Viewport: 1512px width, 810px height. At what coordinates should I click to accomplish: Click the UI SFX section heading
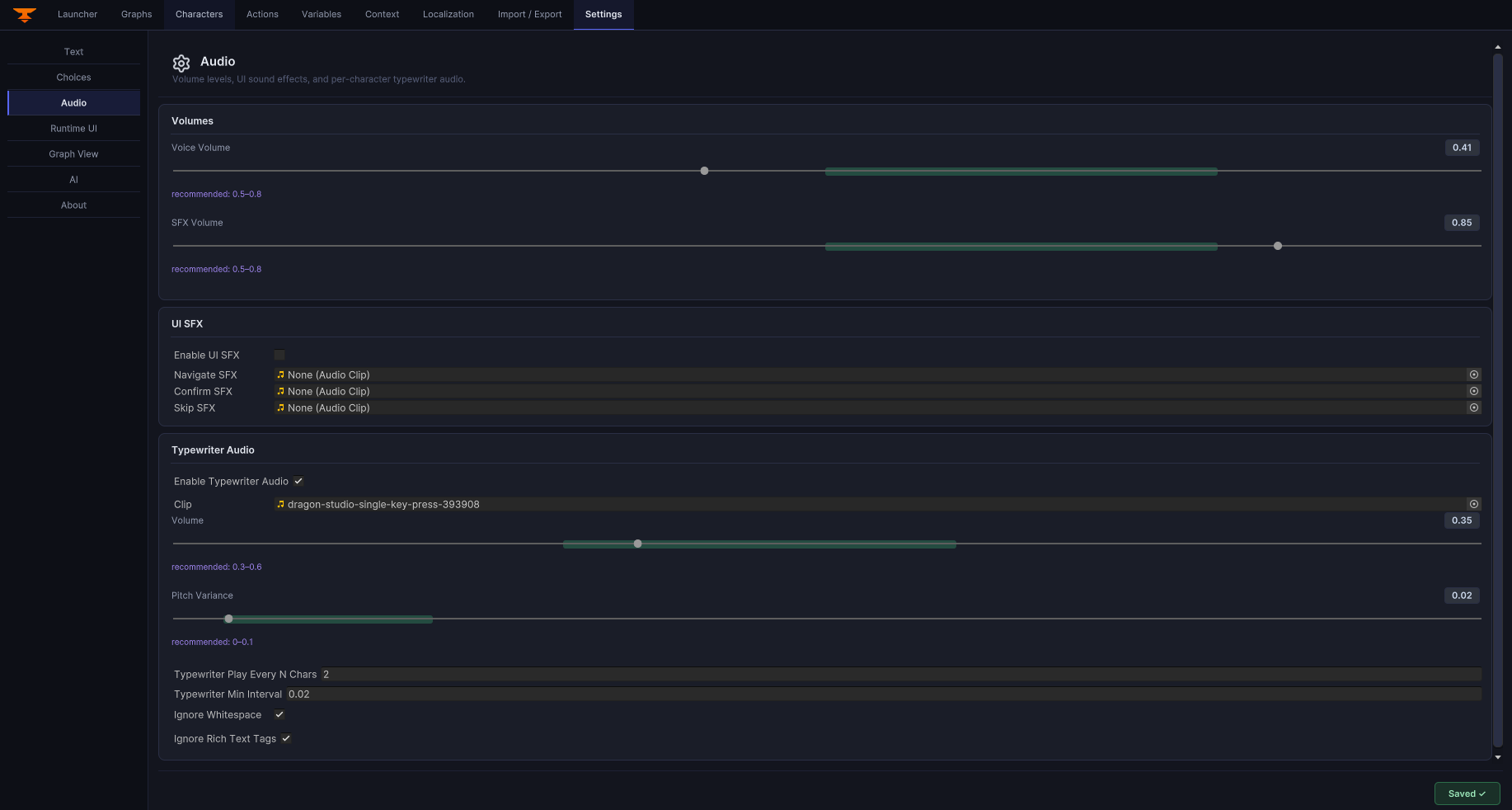click(x=187, y=324)
